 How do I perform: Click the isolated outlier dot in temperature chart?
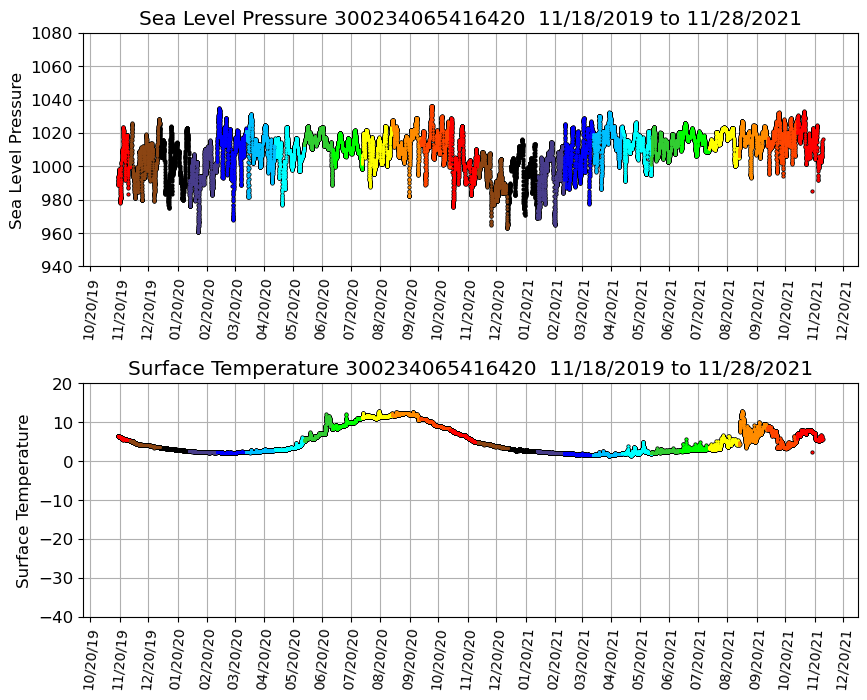[x=812, y=453]
